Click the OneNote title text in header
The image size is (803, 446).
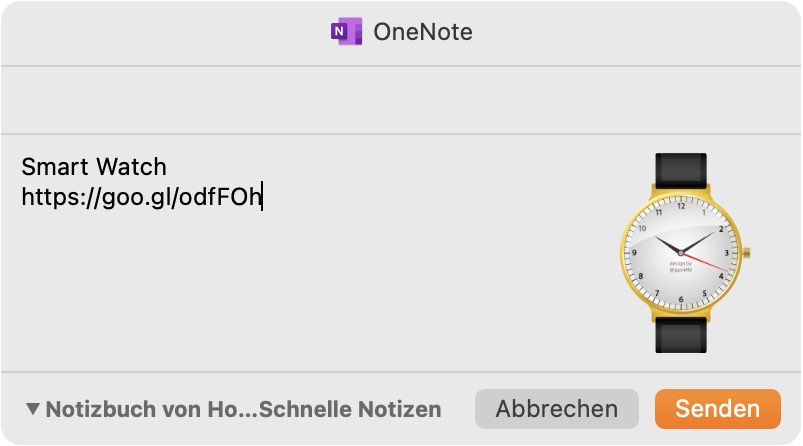click(422, 32)
